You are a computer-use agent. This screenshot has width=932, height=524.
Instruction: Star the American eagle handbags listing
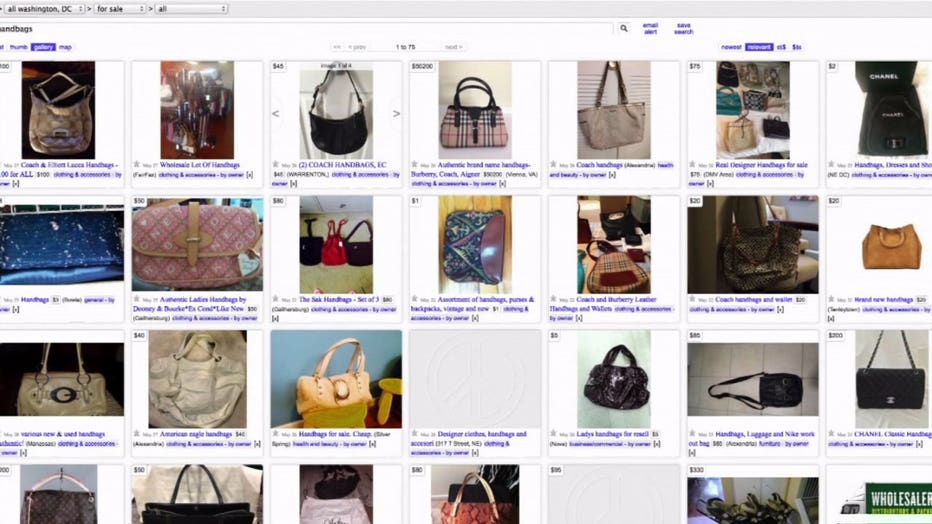(x=137, y=434)
